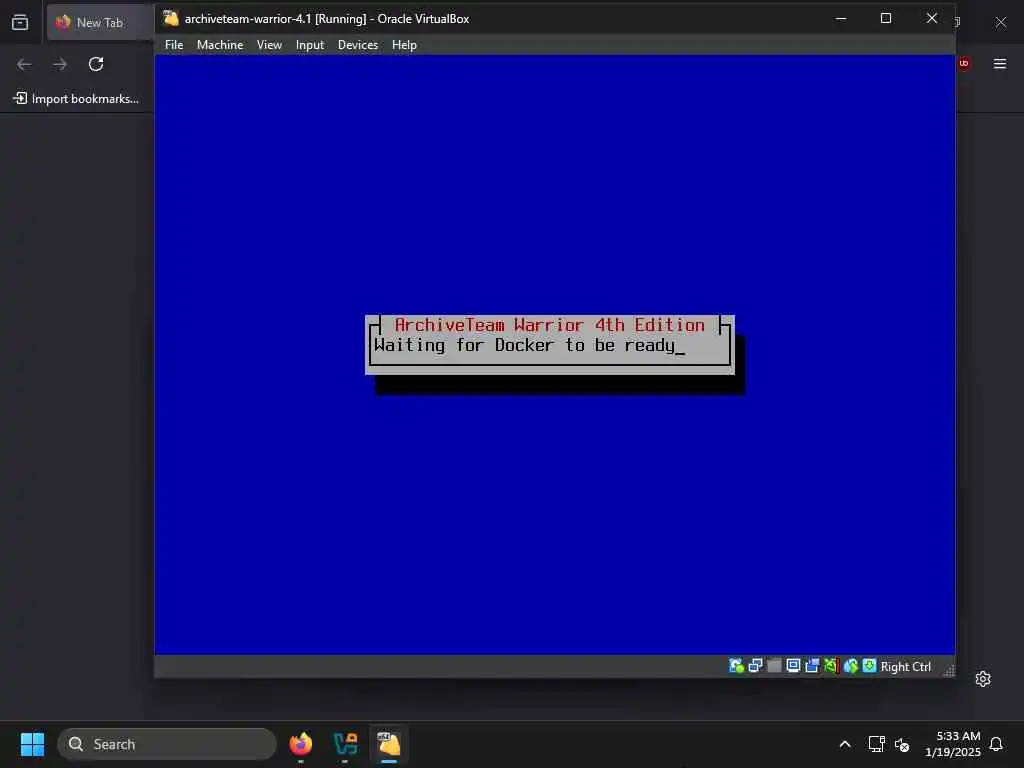Open Firefox from the taskbar
This screenshot has height=768, width=1024.
click(301, 744)
